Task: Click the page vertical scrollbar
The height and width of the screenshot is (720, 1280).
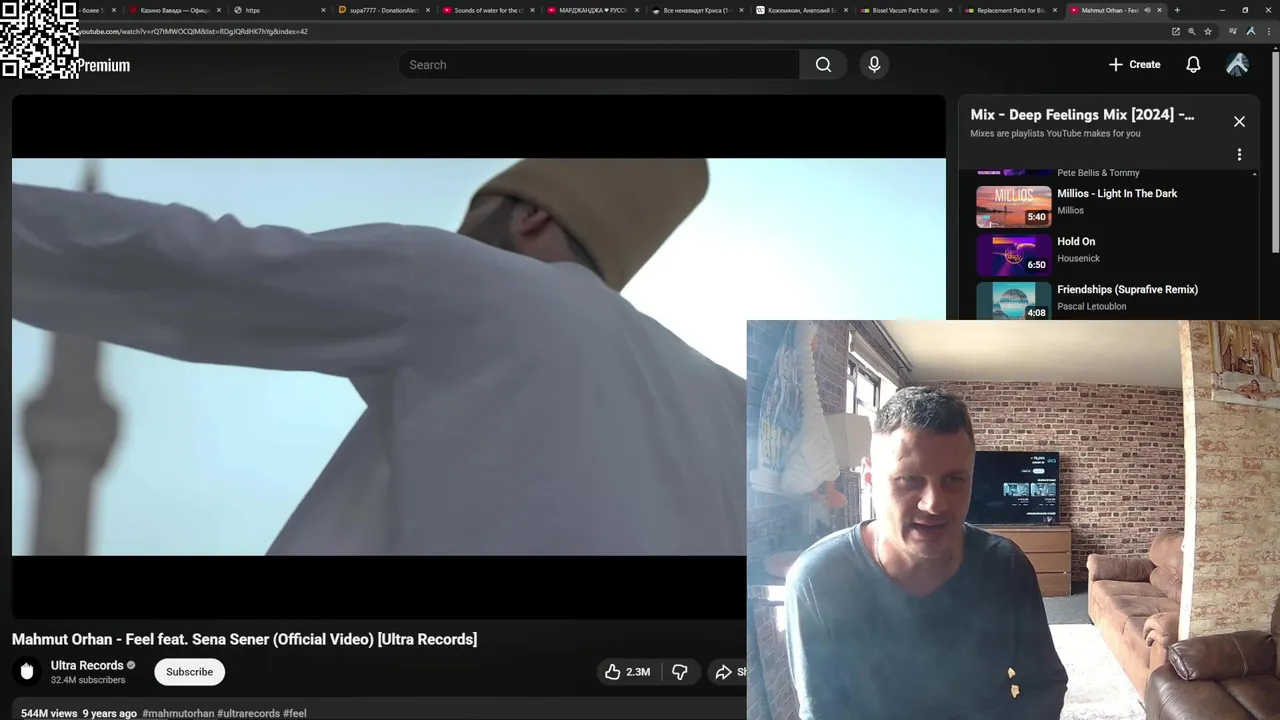Action: tap(1275, 150)
